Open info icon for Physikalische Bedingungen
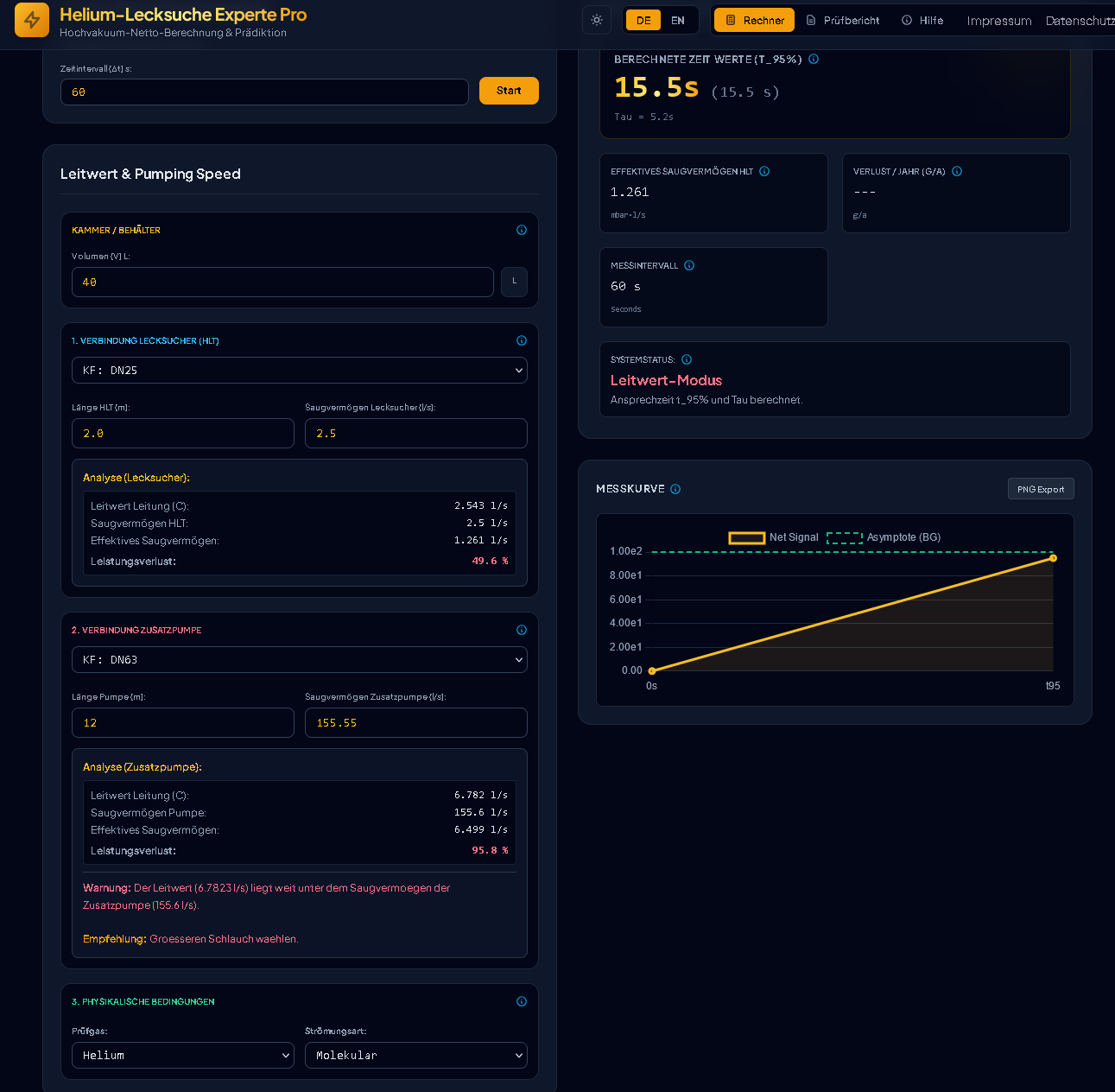1115x1092 pixels. coord(522,1001)
